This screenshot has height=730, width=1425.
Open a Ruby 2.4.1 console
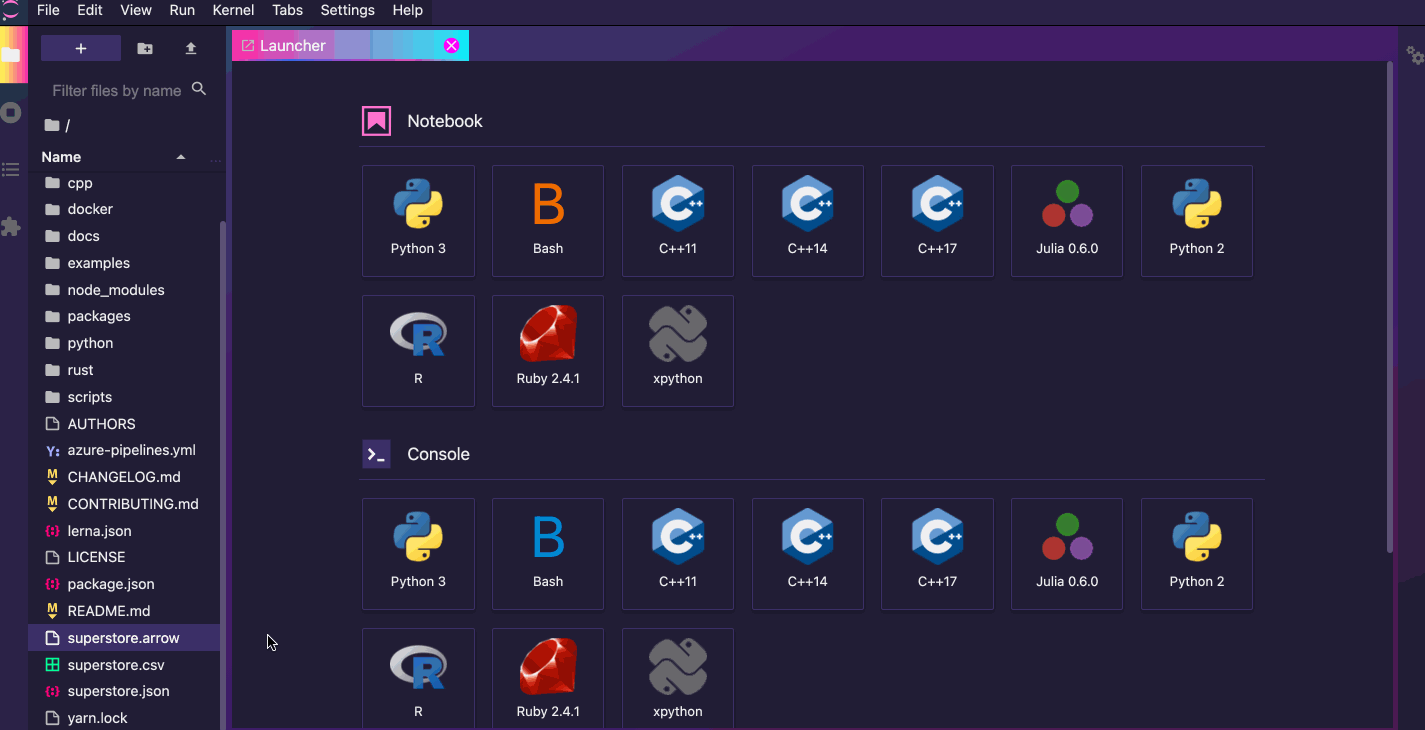548,679
